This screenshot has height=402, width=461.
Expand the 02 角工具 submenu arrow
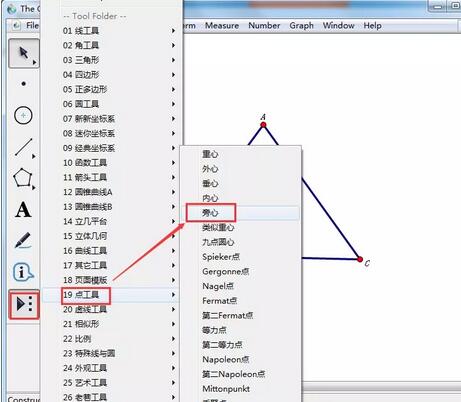(x=173, y=45)
